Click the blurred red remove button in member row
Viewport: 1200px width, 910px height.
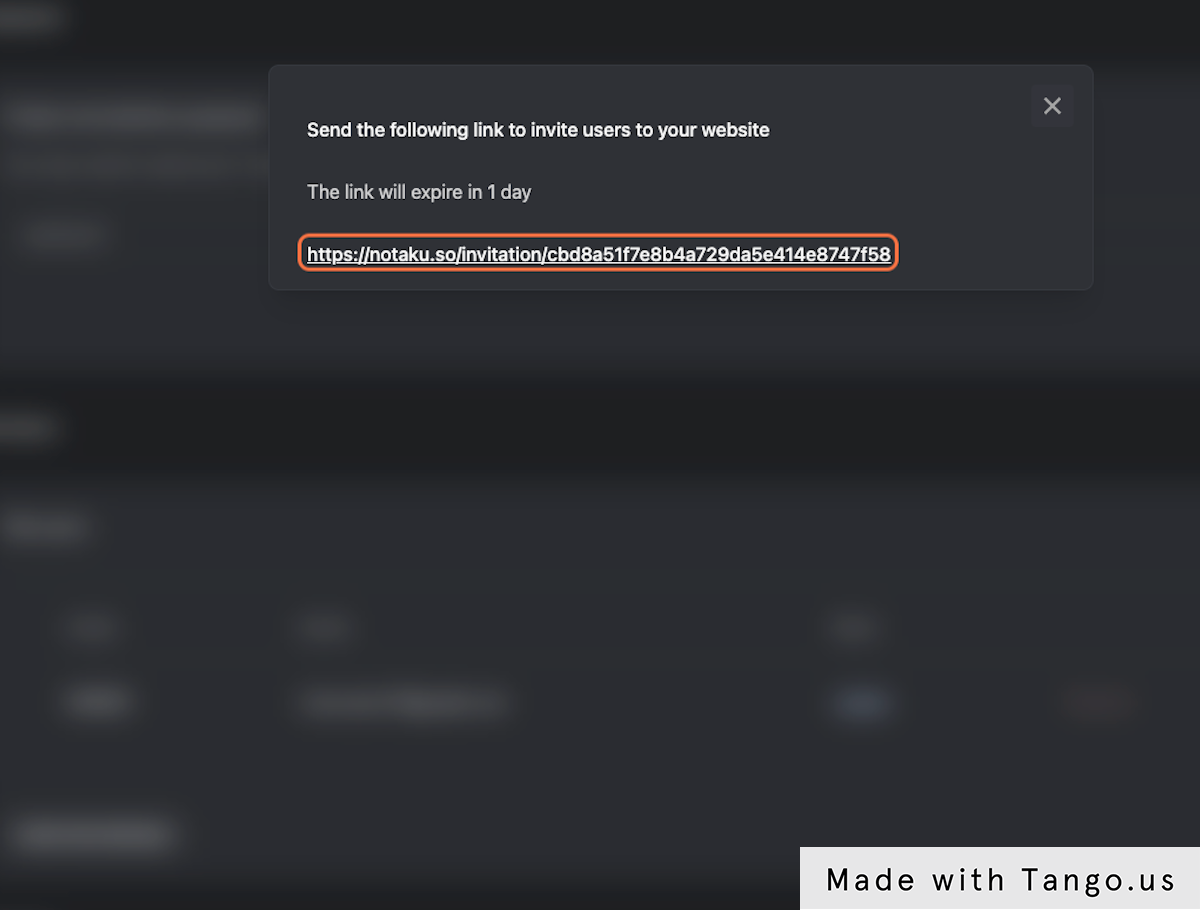(1098, 703)
